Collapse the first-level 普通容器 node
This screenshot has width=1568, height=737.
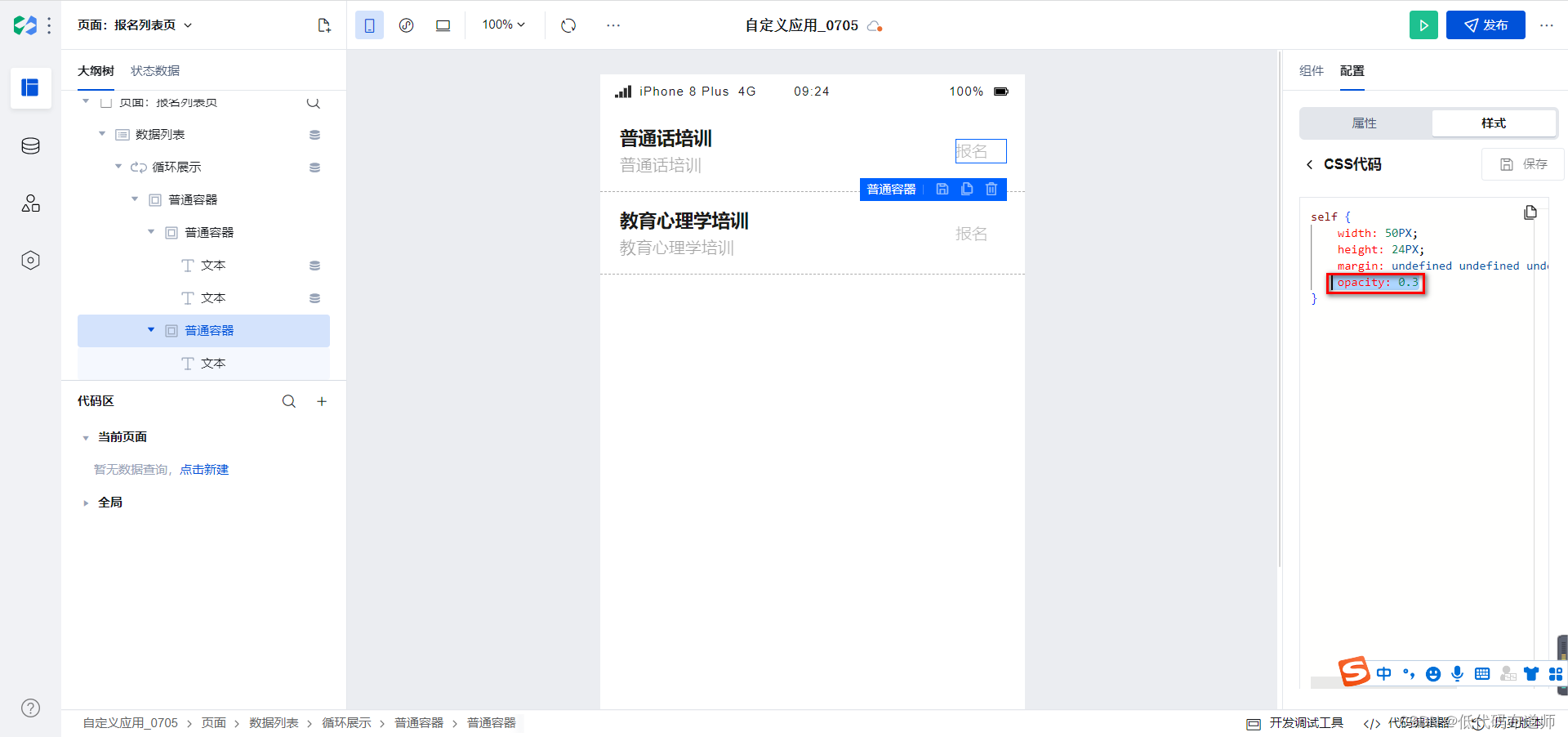pyautogui.click(x=135, y=199)
